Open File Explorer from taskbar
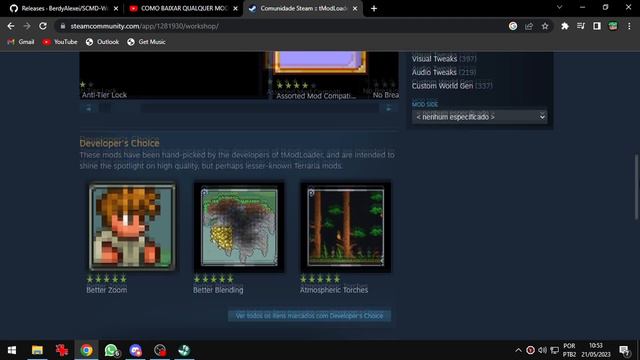This screenshot has width=640, height=360. [37, 350]
